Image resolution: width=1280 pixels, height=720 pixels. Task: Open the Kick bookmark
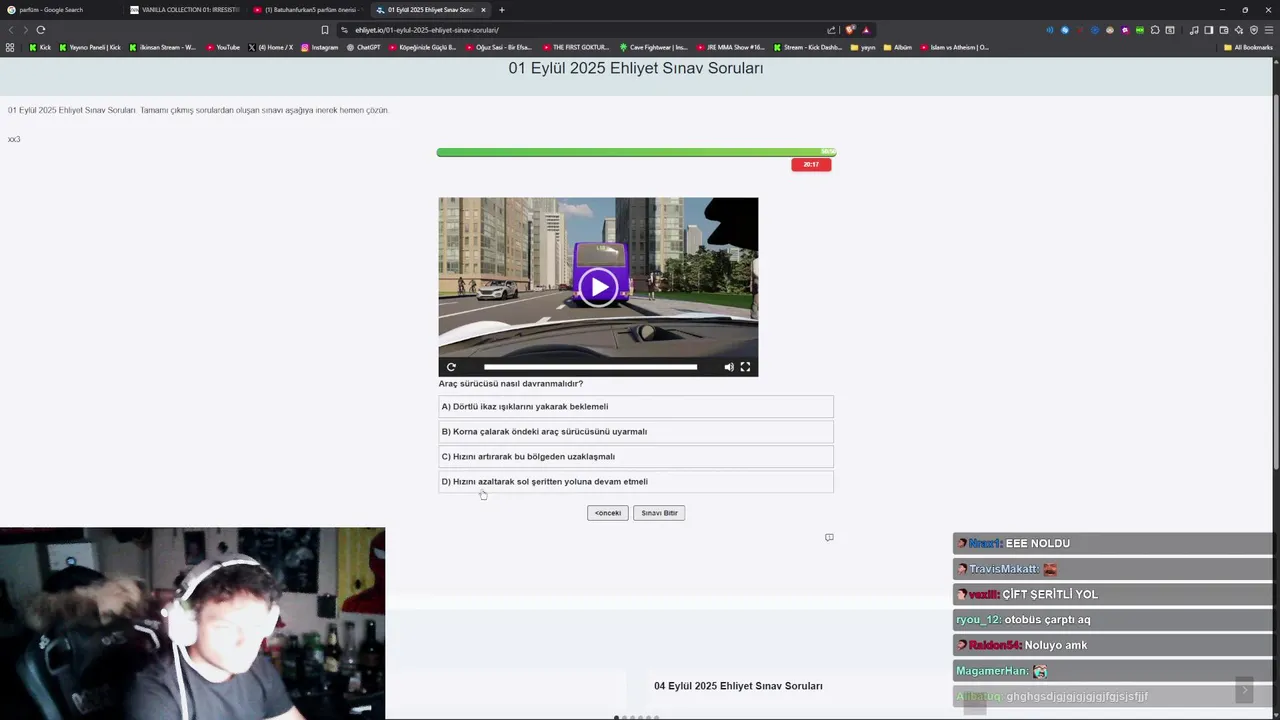click(40, 47)
